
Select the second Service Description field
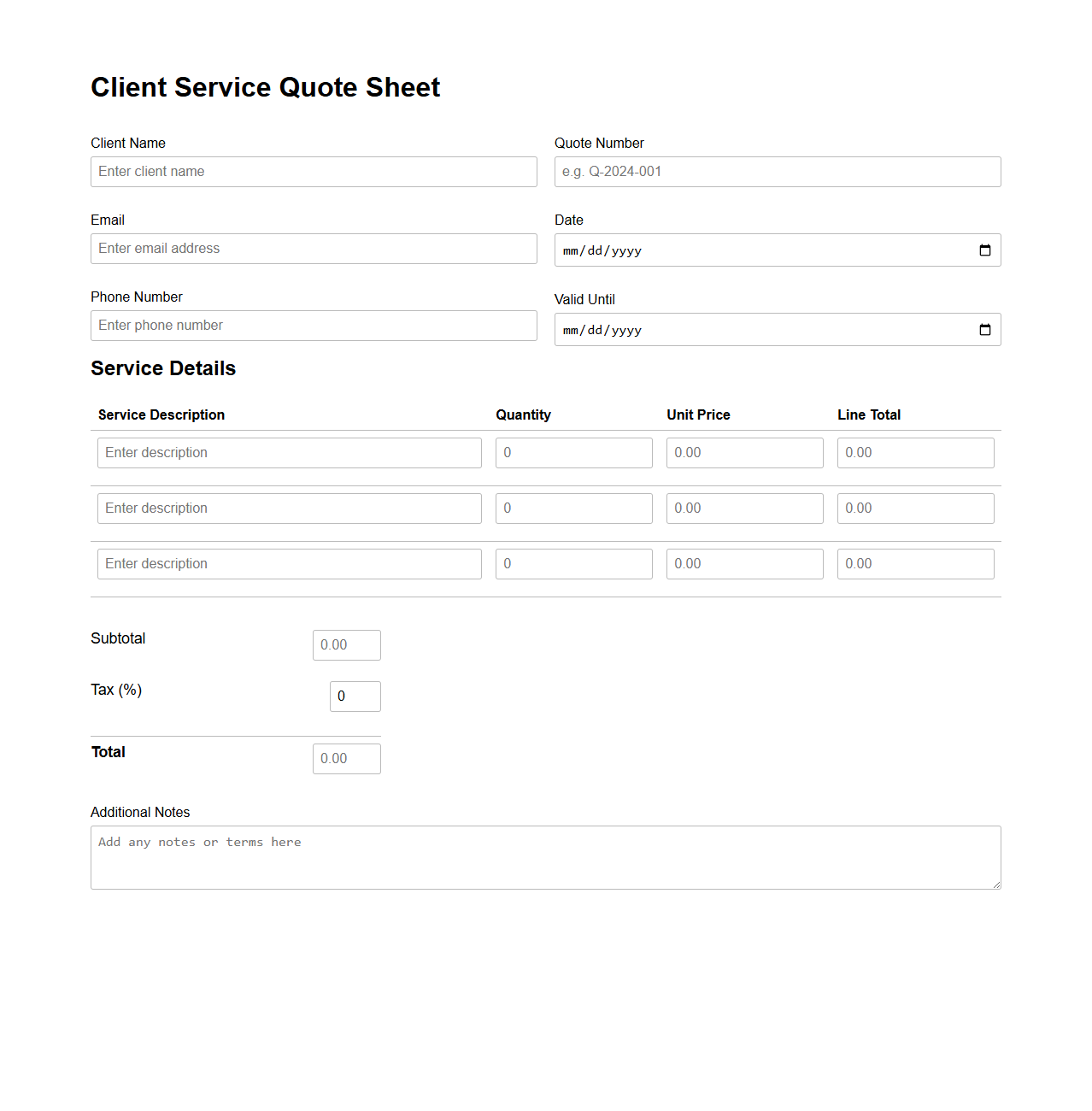tap(289, 508)
